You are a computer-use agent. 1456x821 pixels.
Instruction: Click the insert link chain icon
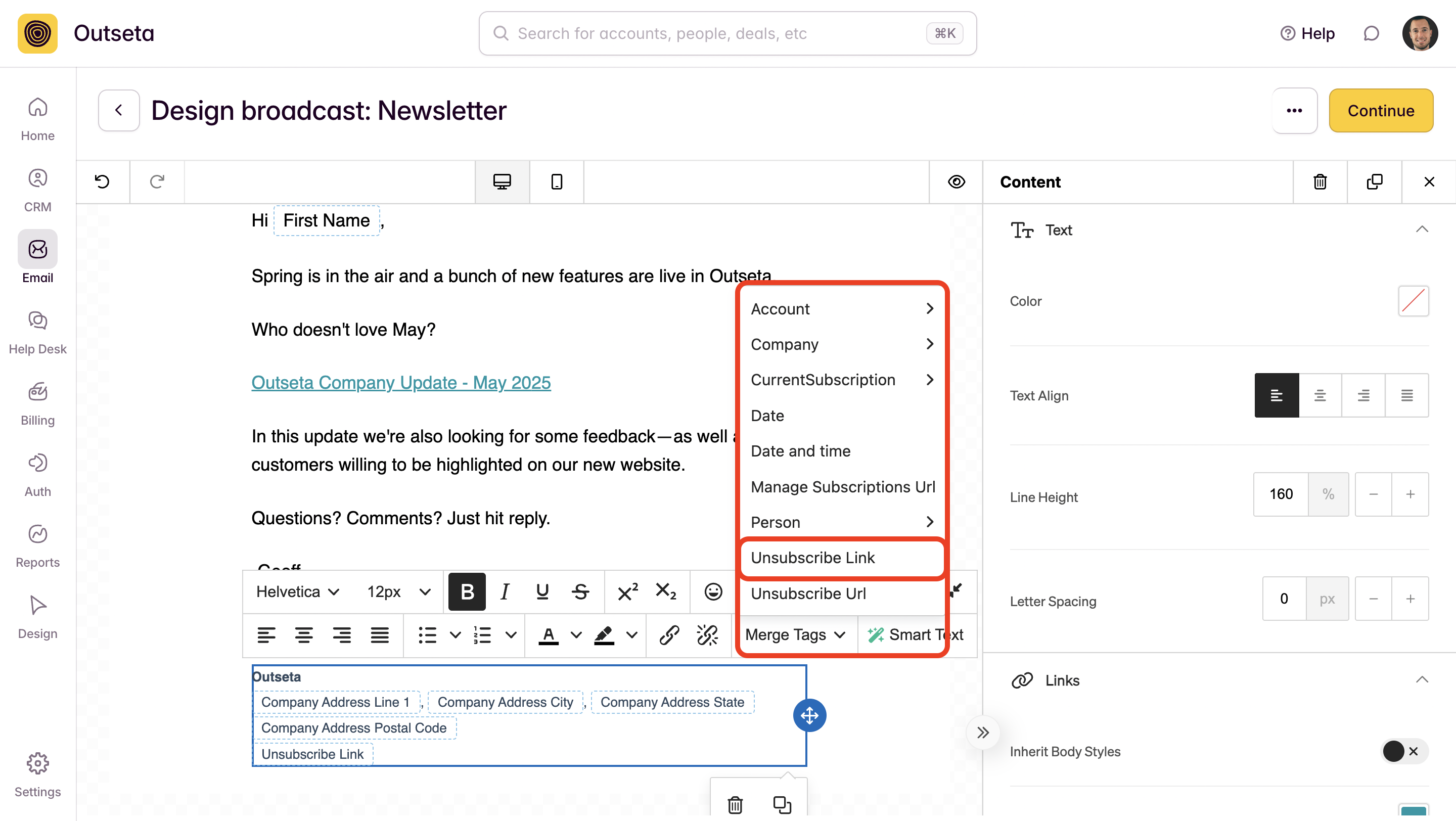pos(669,634)
